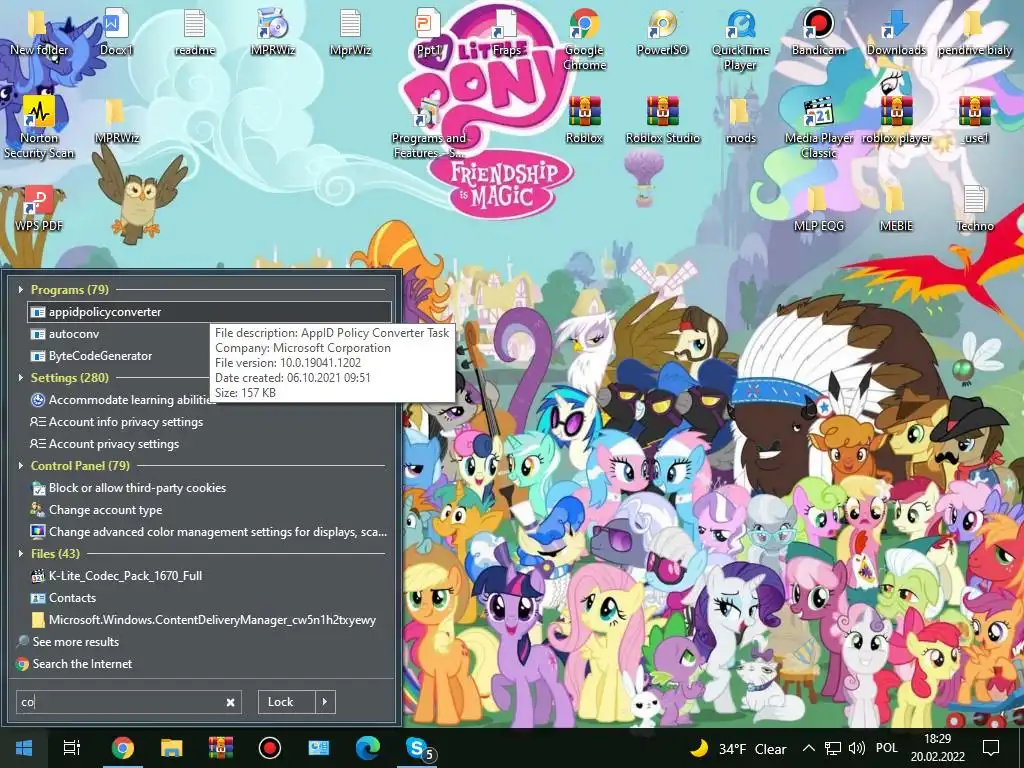Click See more results link

[69, 642]
